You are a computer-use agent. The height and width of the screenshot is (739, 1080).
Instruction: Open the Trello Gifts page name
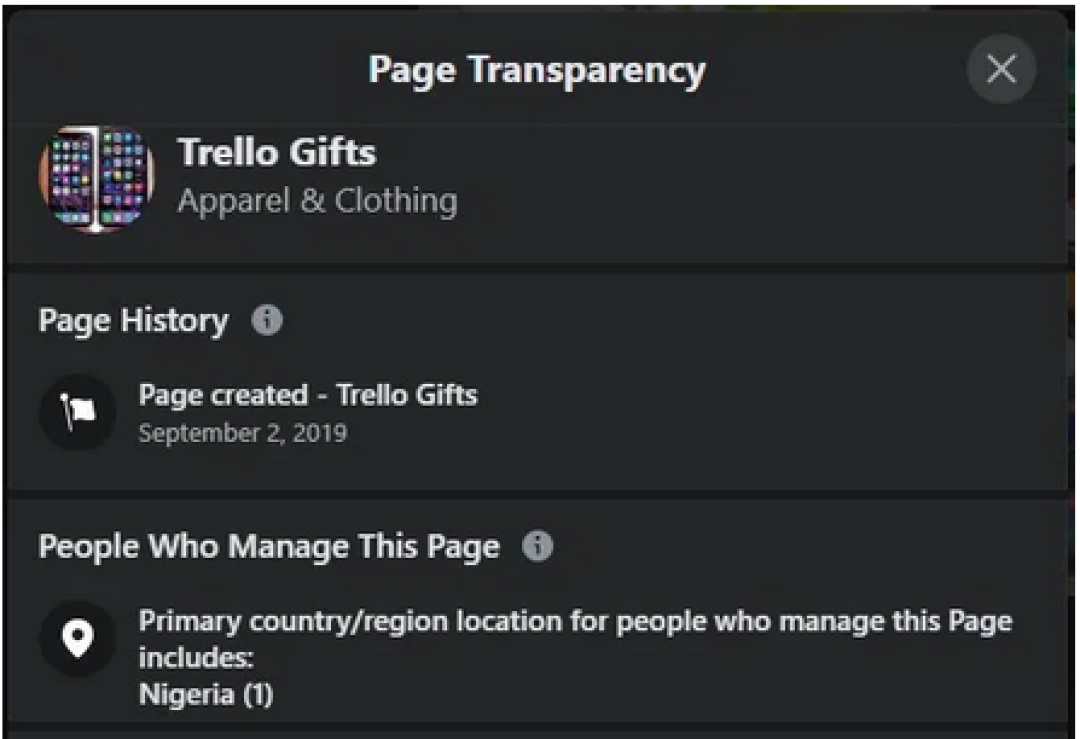click(277, 153)
